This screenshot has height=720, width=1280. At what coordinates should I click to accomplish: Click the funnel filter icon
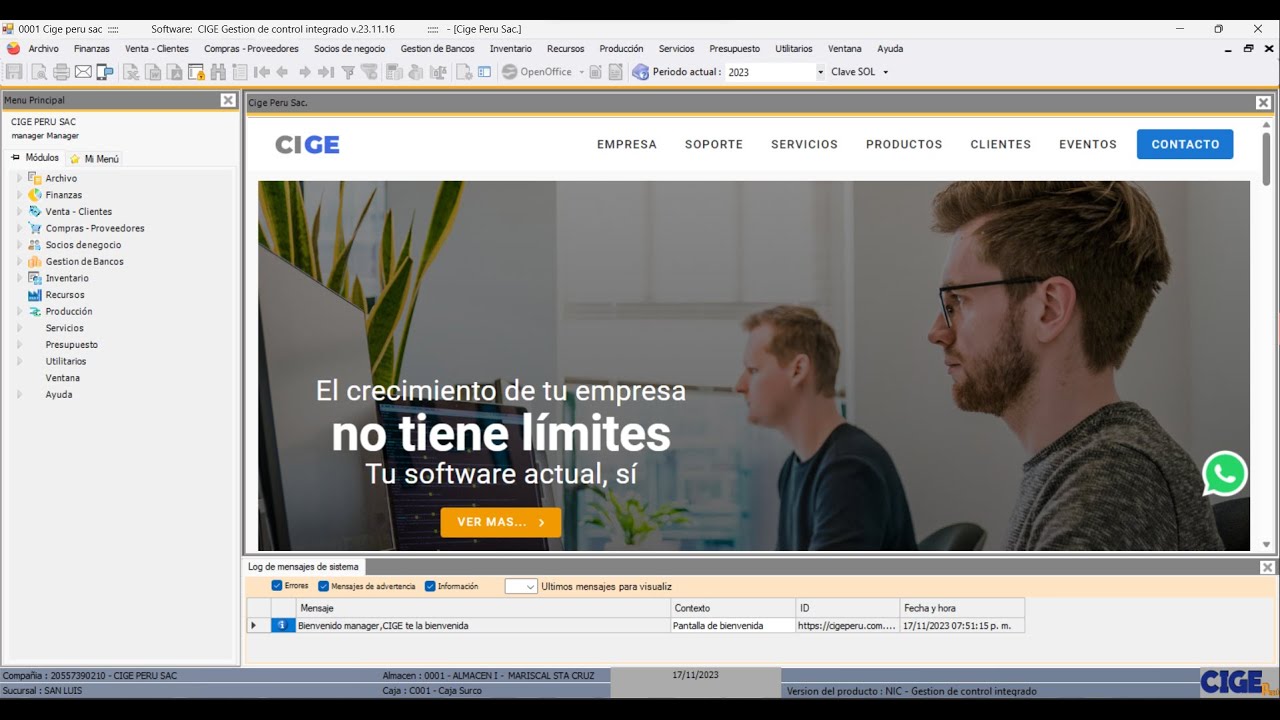[348, 72]
